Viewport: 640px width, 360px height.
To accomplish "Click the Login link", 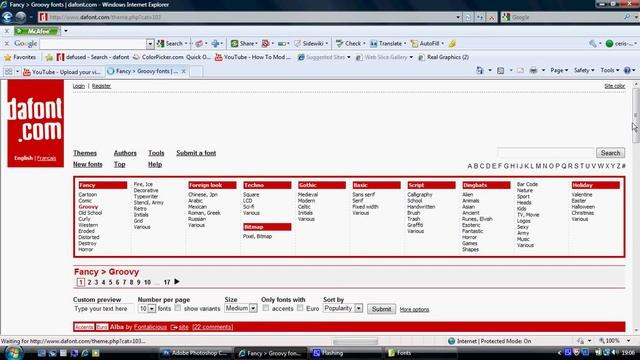I will coord(79,86).
